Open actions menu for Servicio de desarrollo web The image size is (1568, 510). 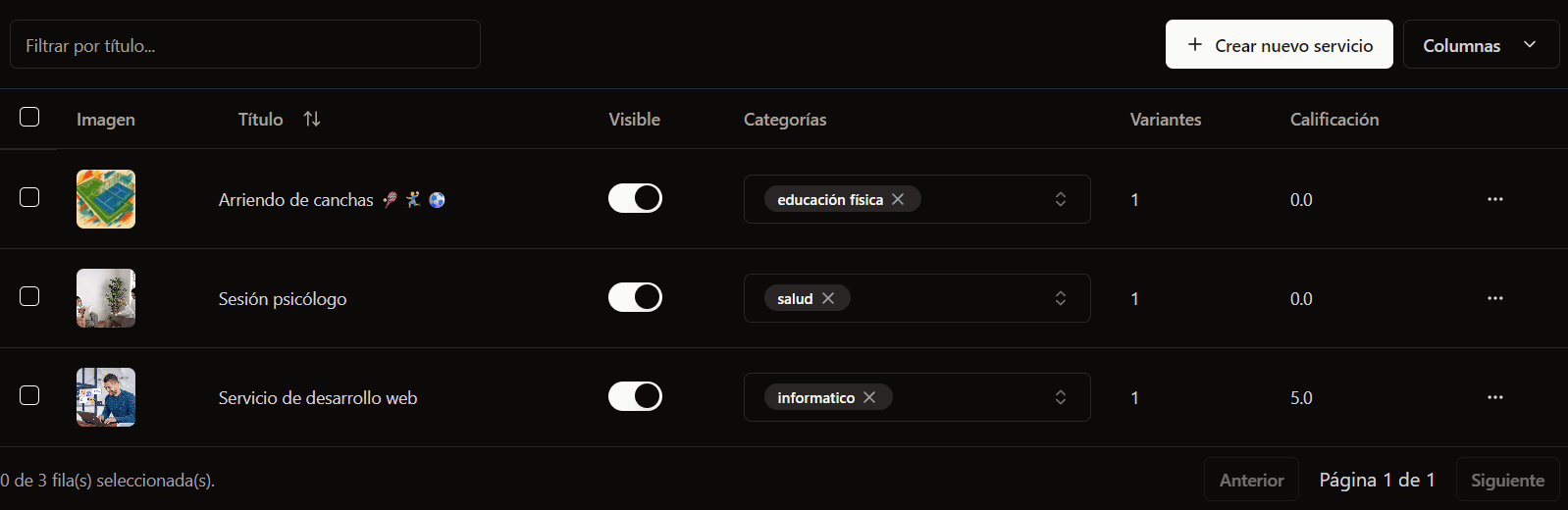coord(1494,397)
